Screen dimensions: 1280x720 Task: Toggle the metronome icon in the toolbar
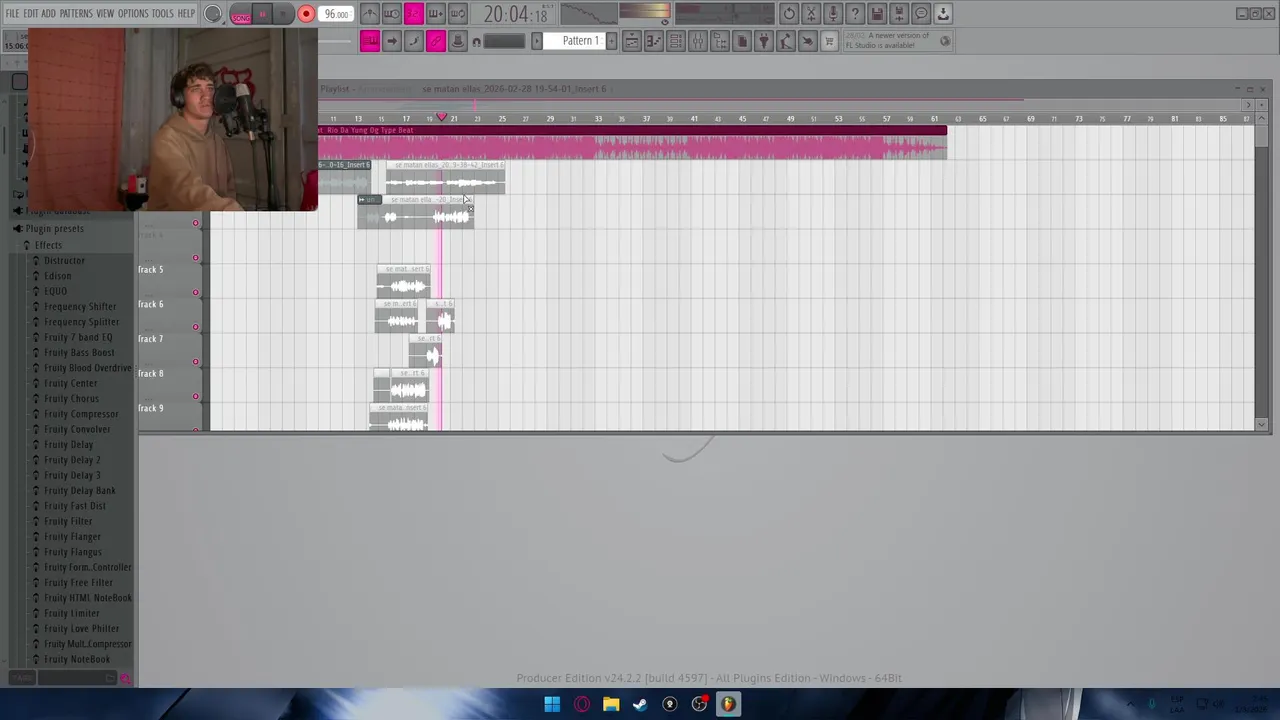[370, 14]
